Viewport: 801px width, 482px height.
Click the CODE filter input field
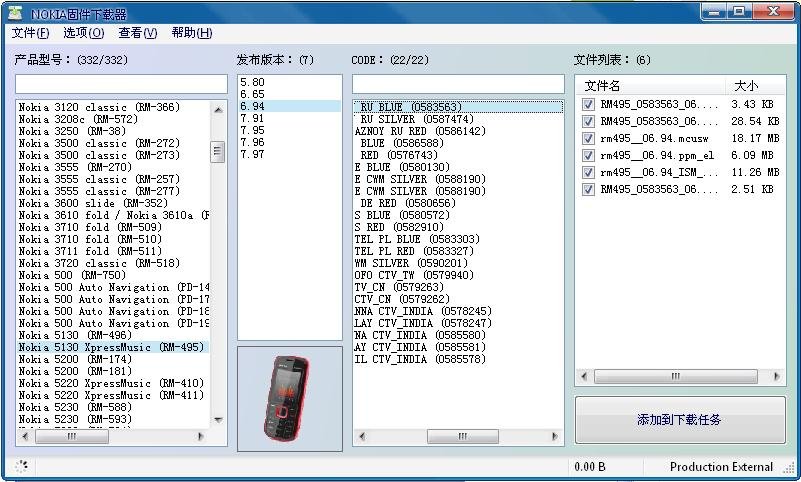[x=458, y=84]
